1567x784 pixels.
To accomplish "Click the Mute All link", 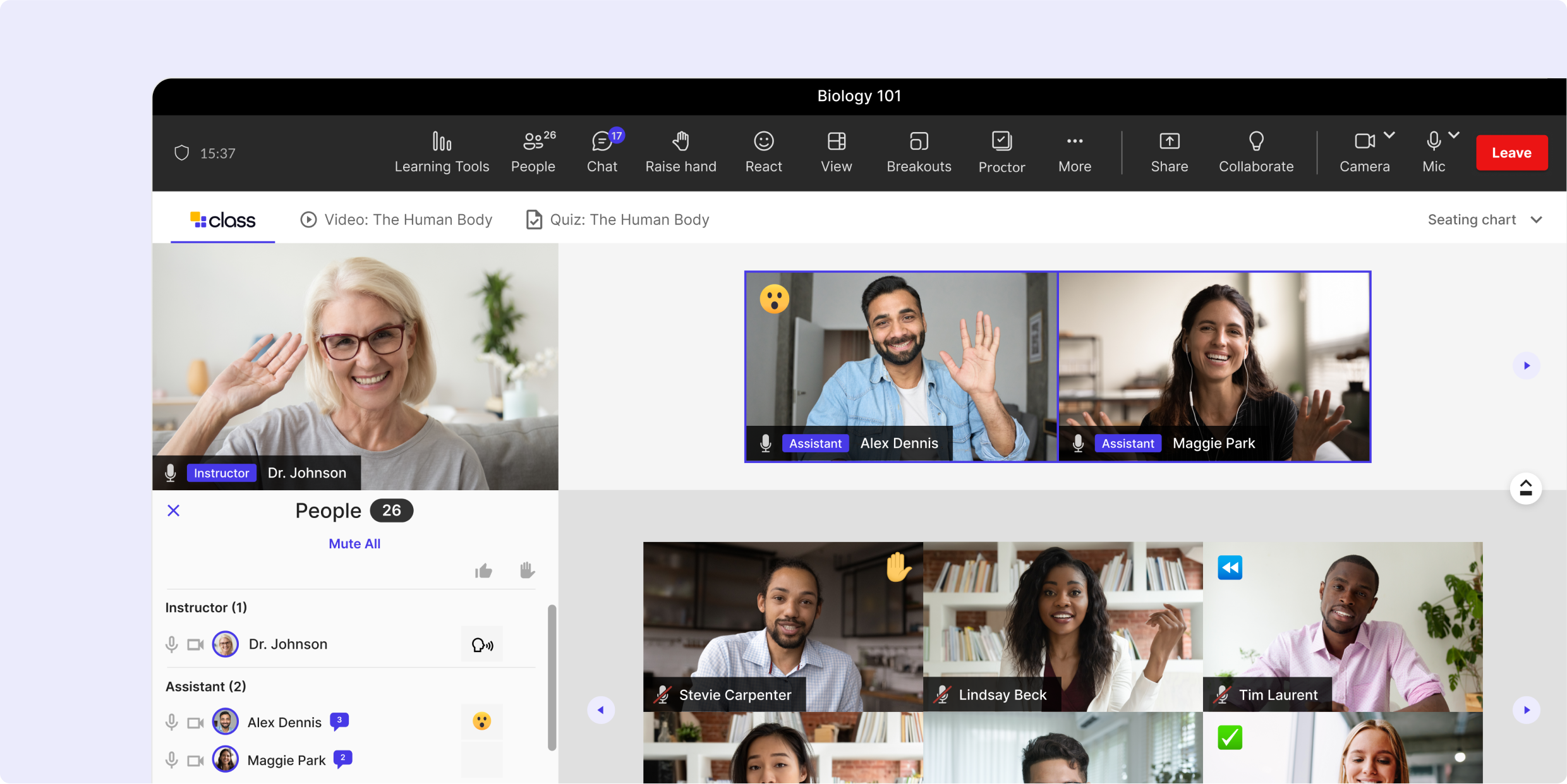I will coord(354,543).
